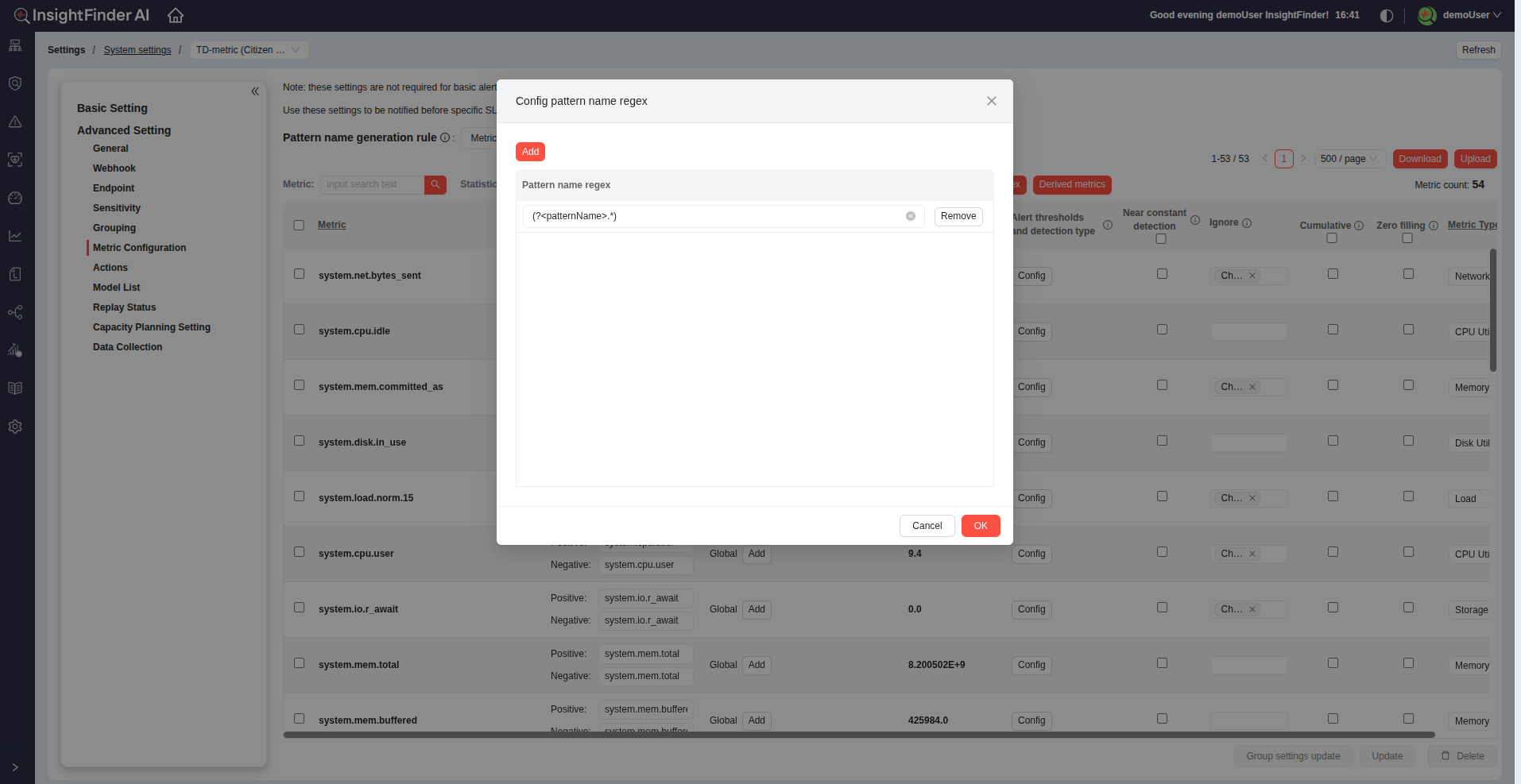Click the metric search magnifier button
The width and height of the screenshot is (1521, 784).
click(435, 184)
